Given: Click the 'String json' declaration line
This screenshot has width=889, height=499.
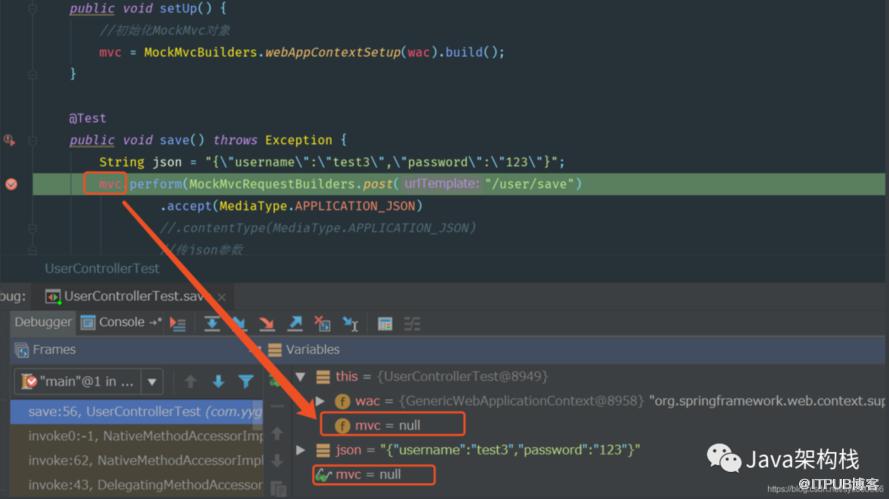Looking at the screenshot, I should pyautogui.click(x=332, y=162).
